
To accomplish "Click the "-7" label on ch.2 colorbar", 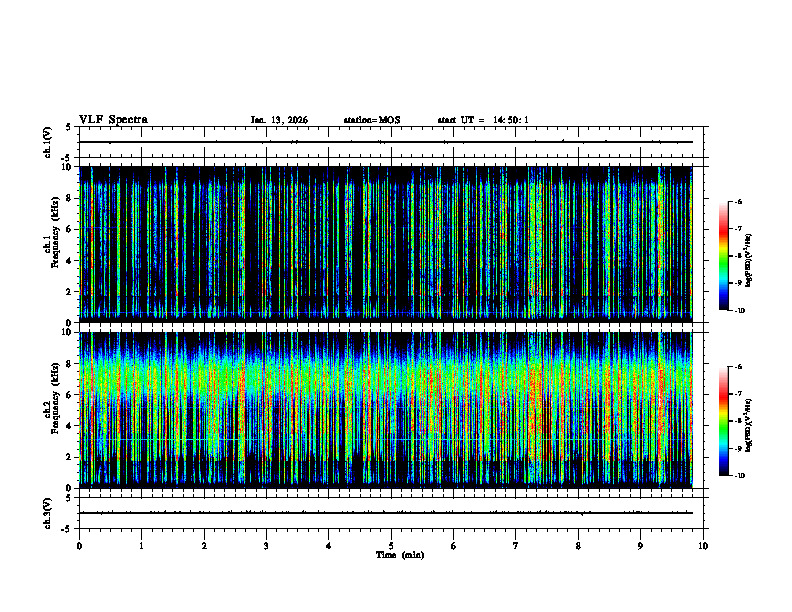I will (x=738, y=394).
